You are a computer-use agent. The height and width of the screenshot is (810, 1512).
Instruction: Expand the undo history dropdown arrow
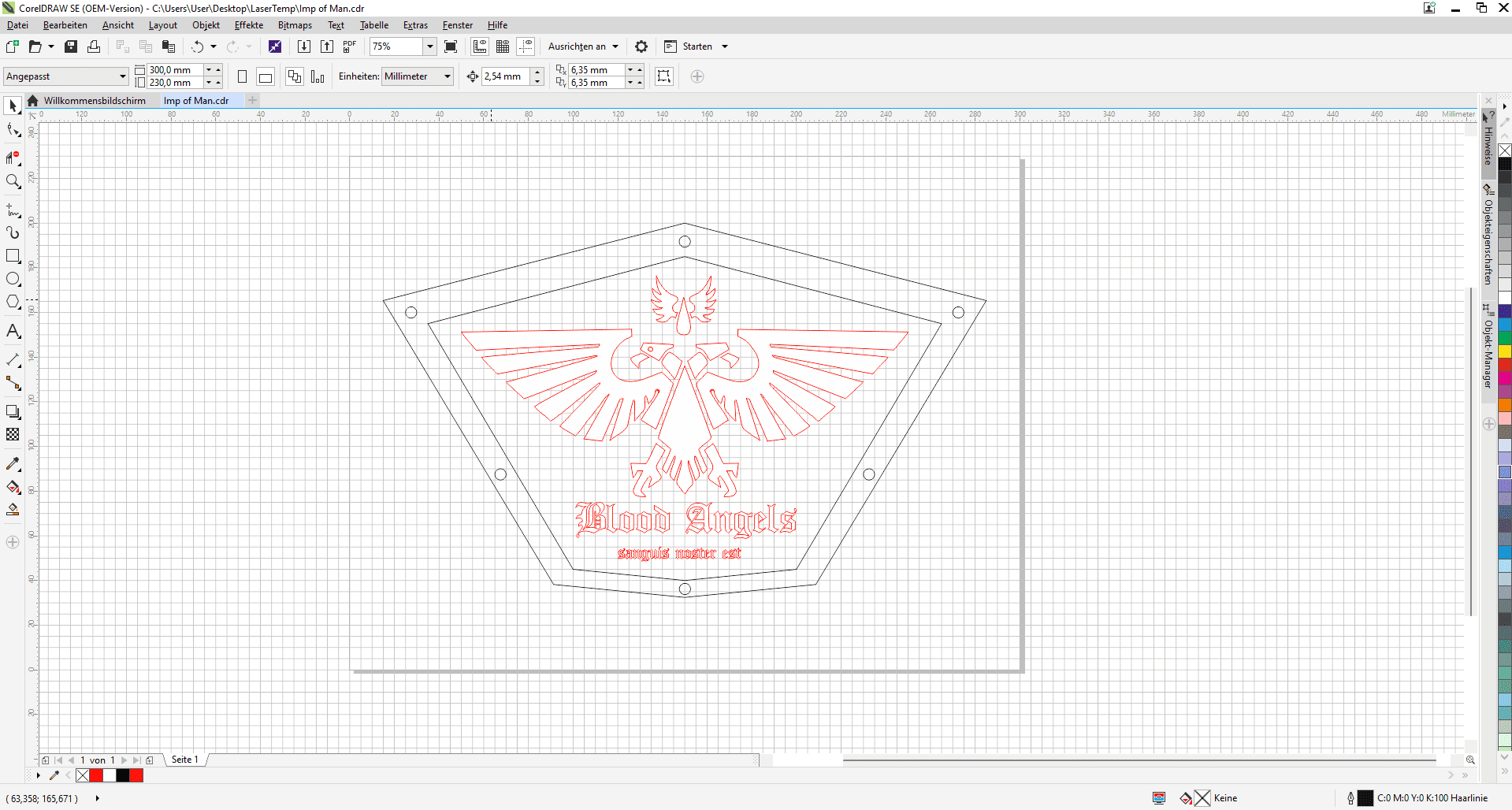pyautogui.click(x=214, y=46)
